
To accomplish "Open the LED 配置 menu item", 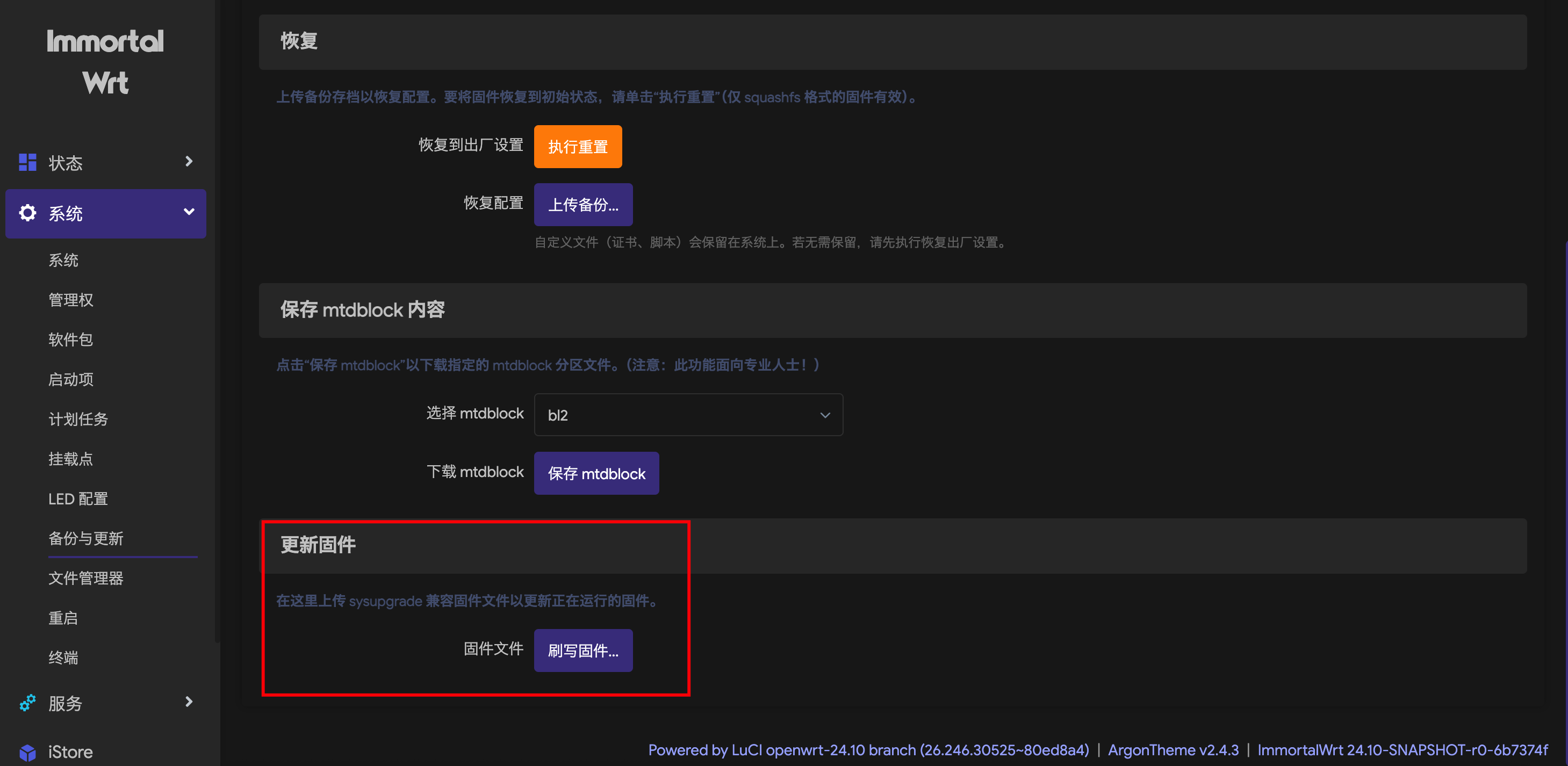I will [x=78, y=499].
